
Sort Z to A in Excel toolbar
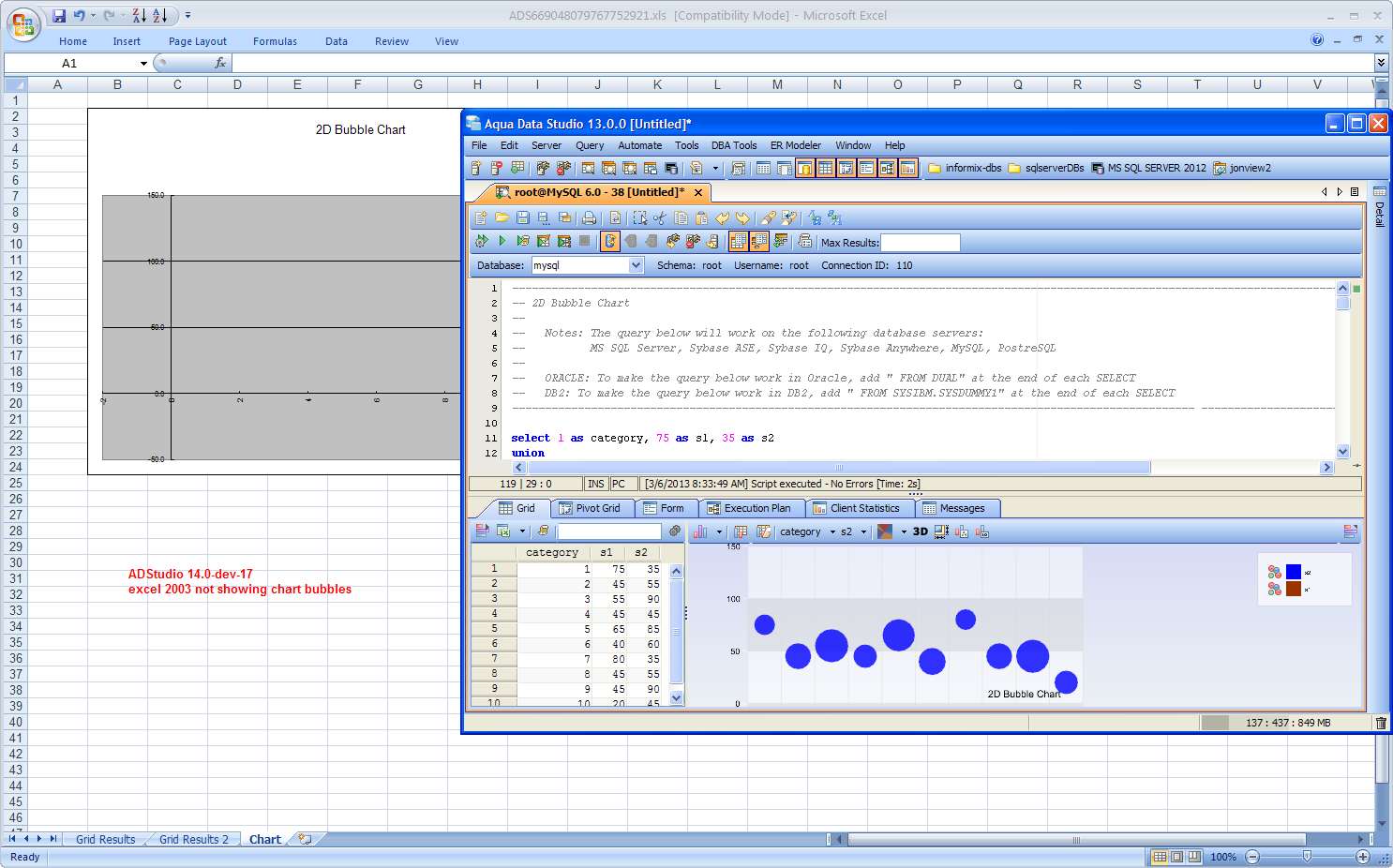[140, 16]
